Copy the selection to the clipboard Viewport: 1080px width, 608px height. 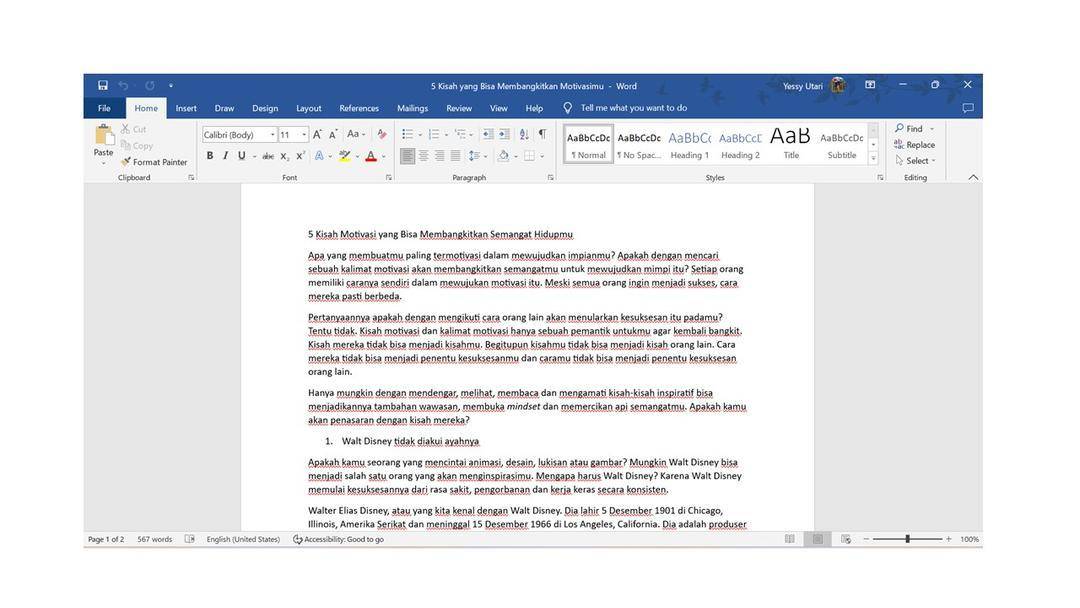coord(136,145)
